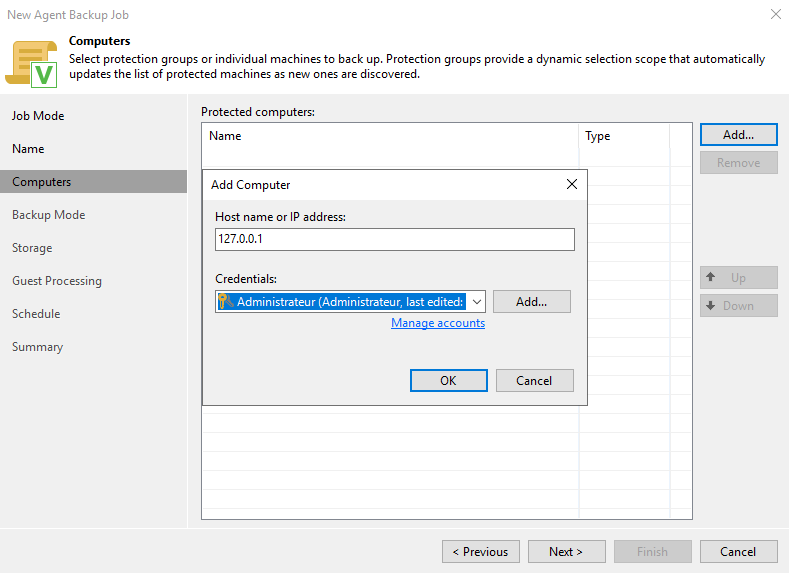Sort by the Type column header
The image size is (789, 573).
click(x=624, y=136)
